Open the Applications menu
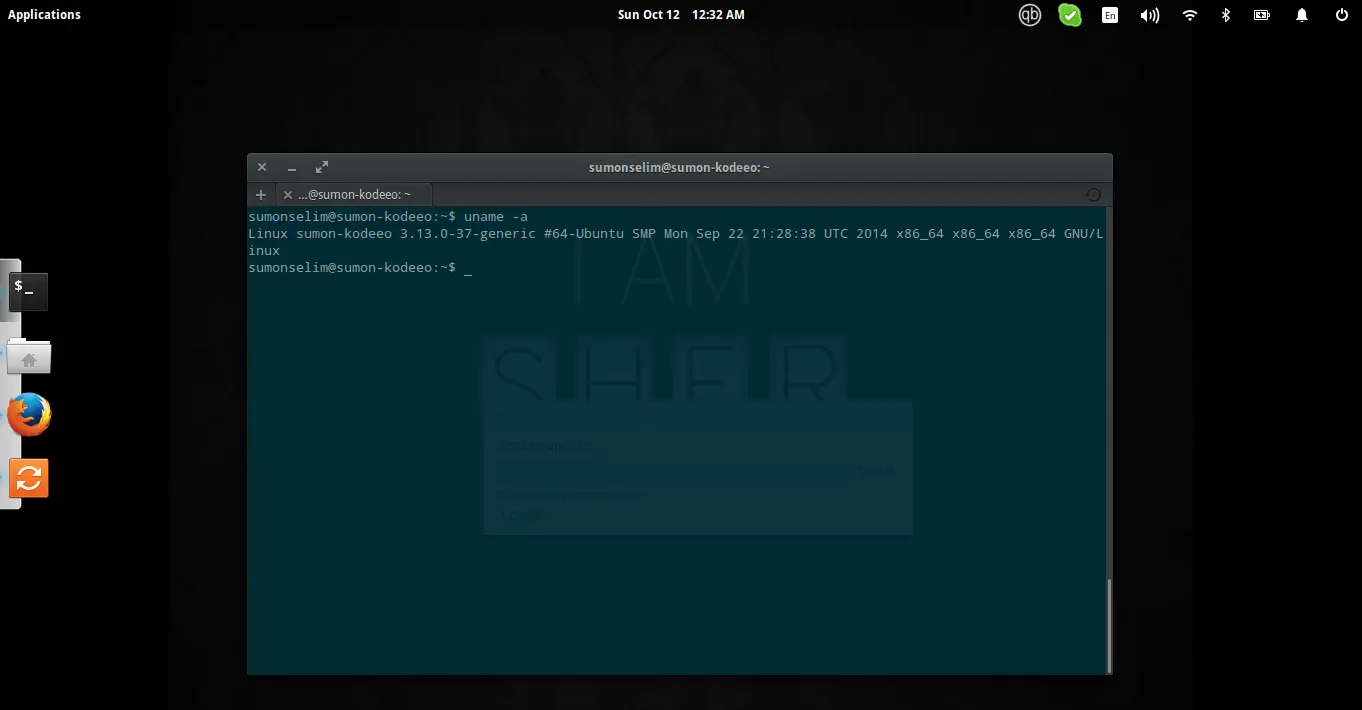The height and width of the screenshot is (710, 1362). tap(44, 15)
